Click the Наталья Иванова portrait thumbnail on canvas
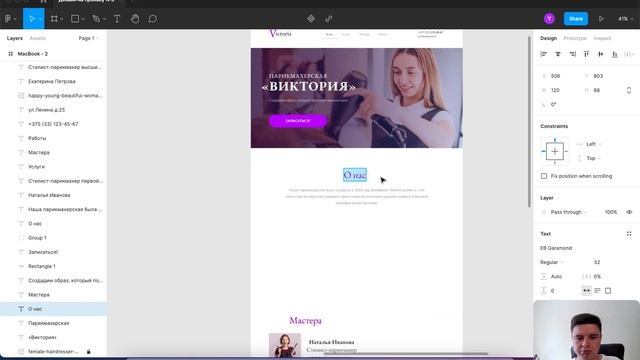The image size is (640, 360). click(284, 346)
